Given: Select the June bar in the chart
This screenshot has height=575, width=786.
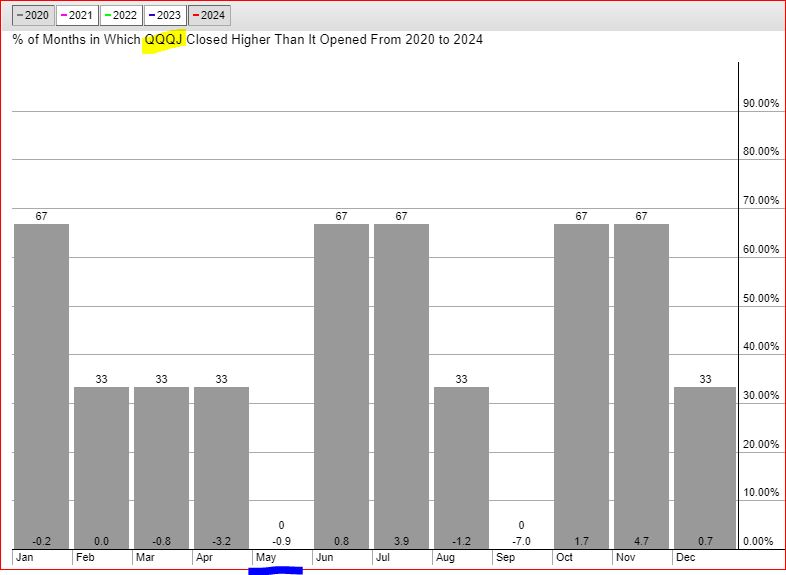Looking at the screenshot, I should tap(341, 386).
